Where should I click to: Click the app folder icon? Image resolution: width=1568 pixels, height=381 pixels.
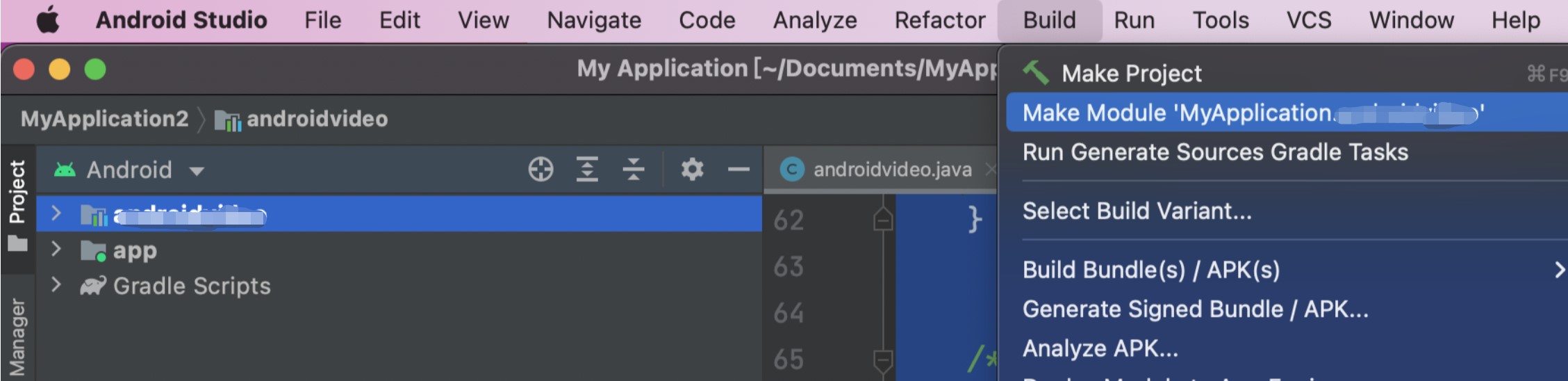click(93, 250)
